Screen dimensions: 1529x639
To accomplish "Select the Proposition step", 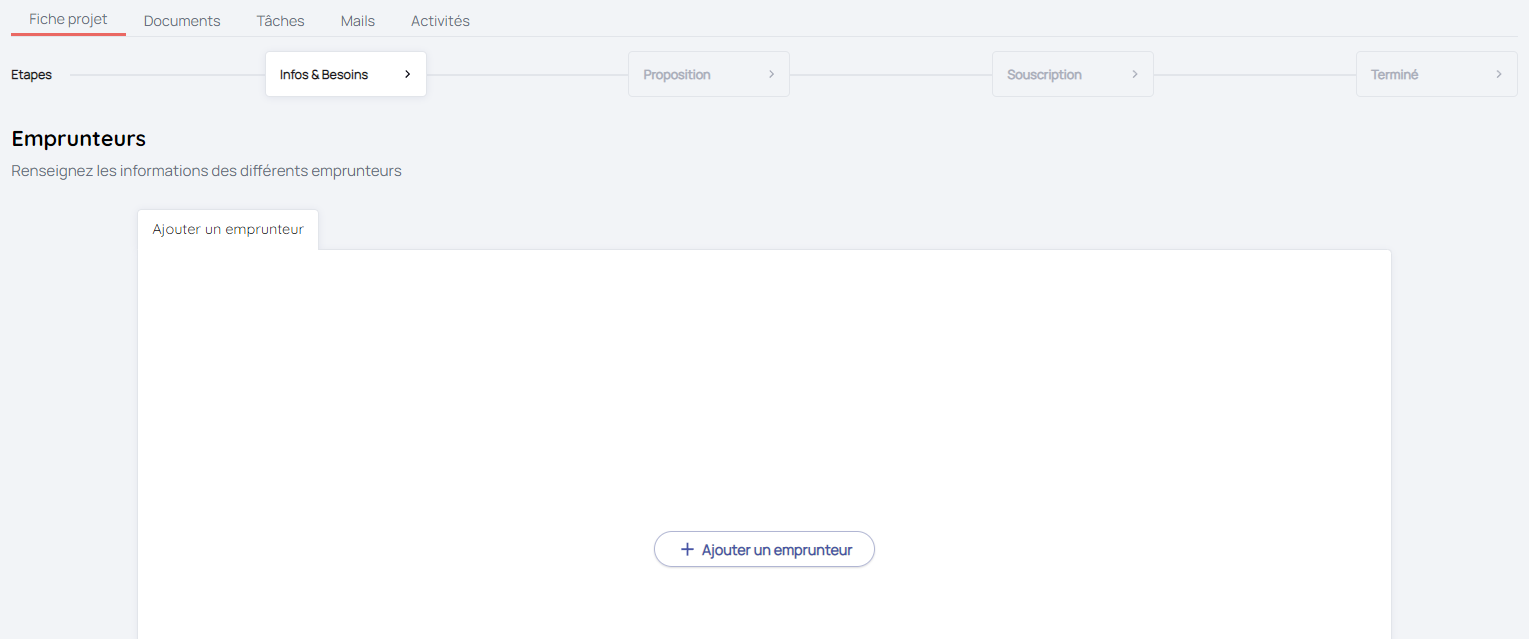I will click(x=677, y=75).
